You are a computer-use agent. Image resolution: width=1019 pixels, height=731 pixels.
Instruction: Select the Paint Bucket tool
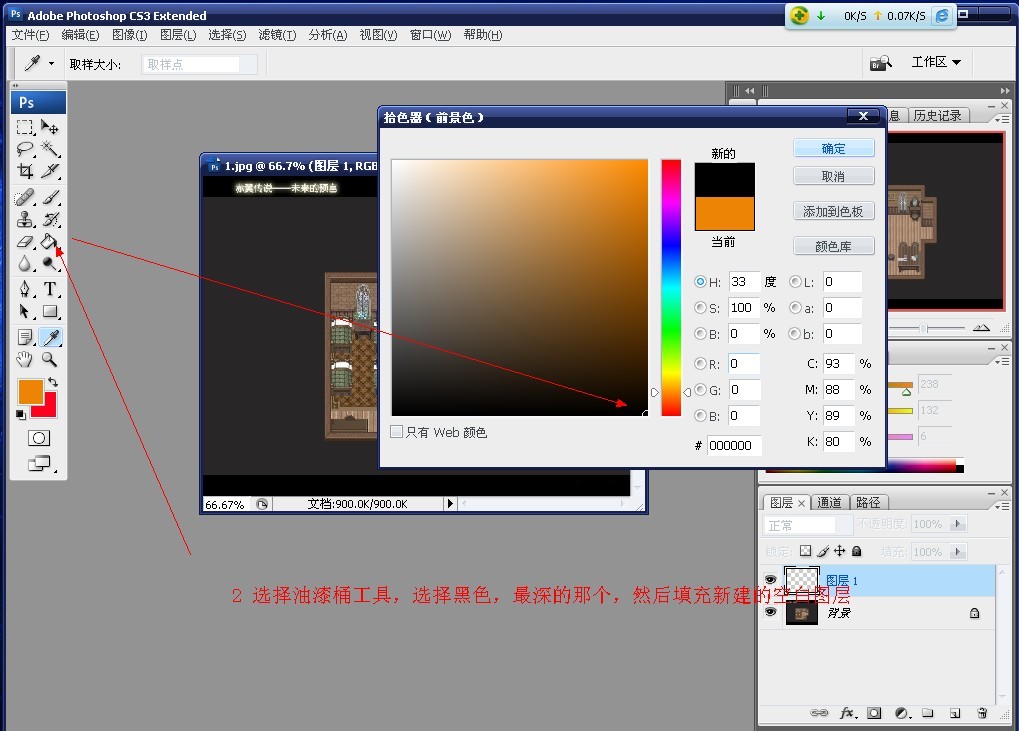49,242
